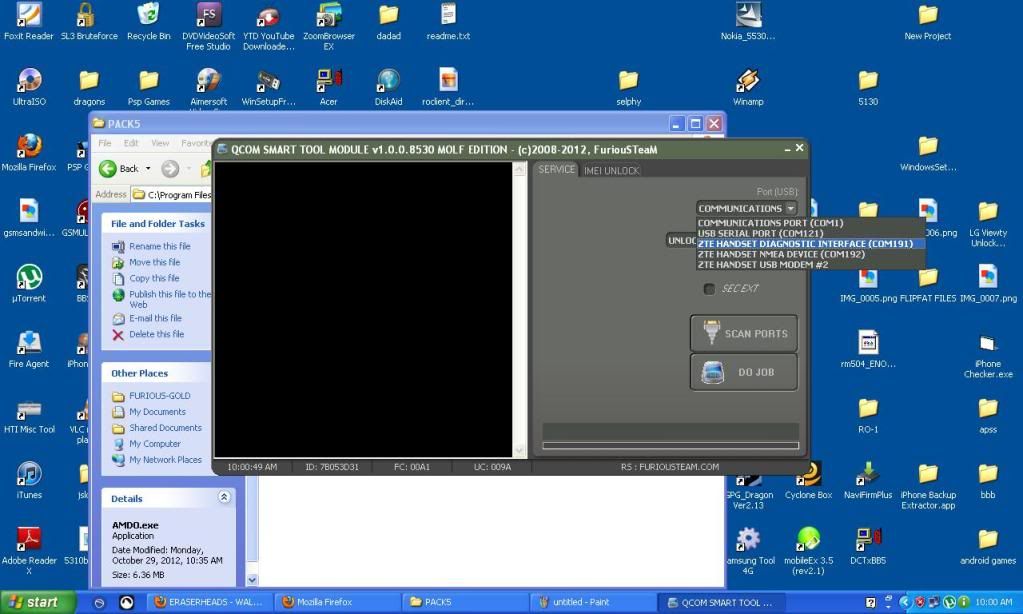The height and width of the screenshot is (614, 1023).
Task: Open the SERVICE tab
Action: click(x=557, y=170)
